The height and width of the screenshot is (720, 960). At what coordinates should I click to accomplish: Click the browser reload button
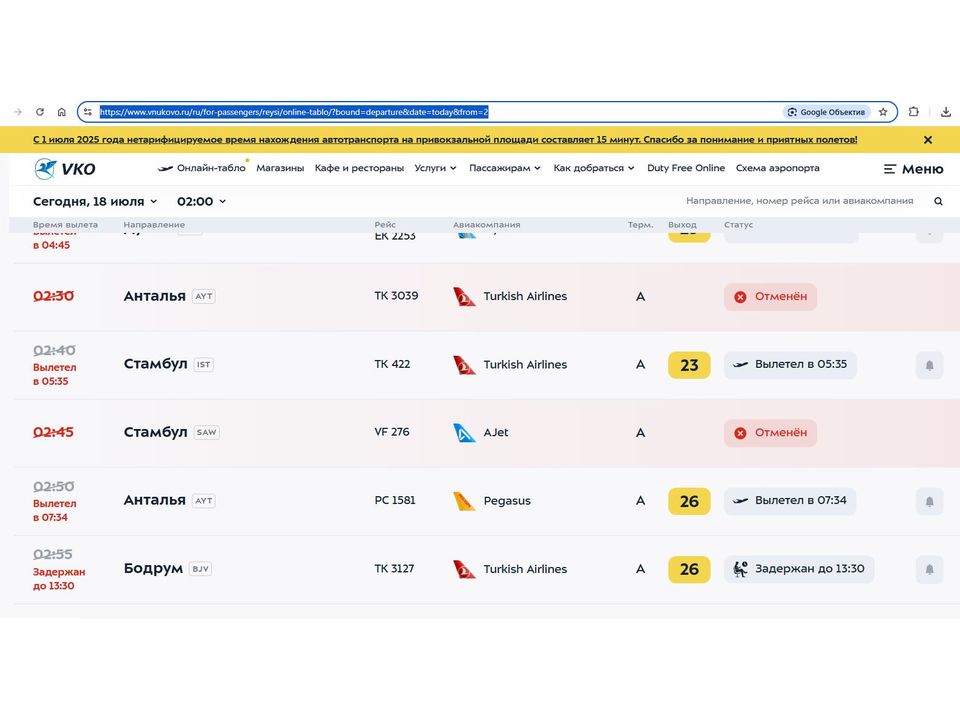(40, 112)
